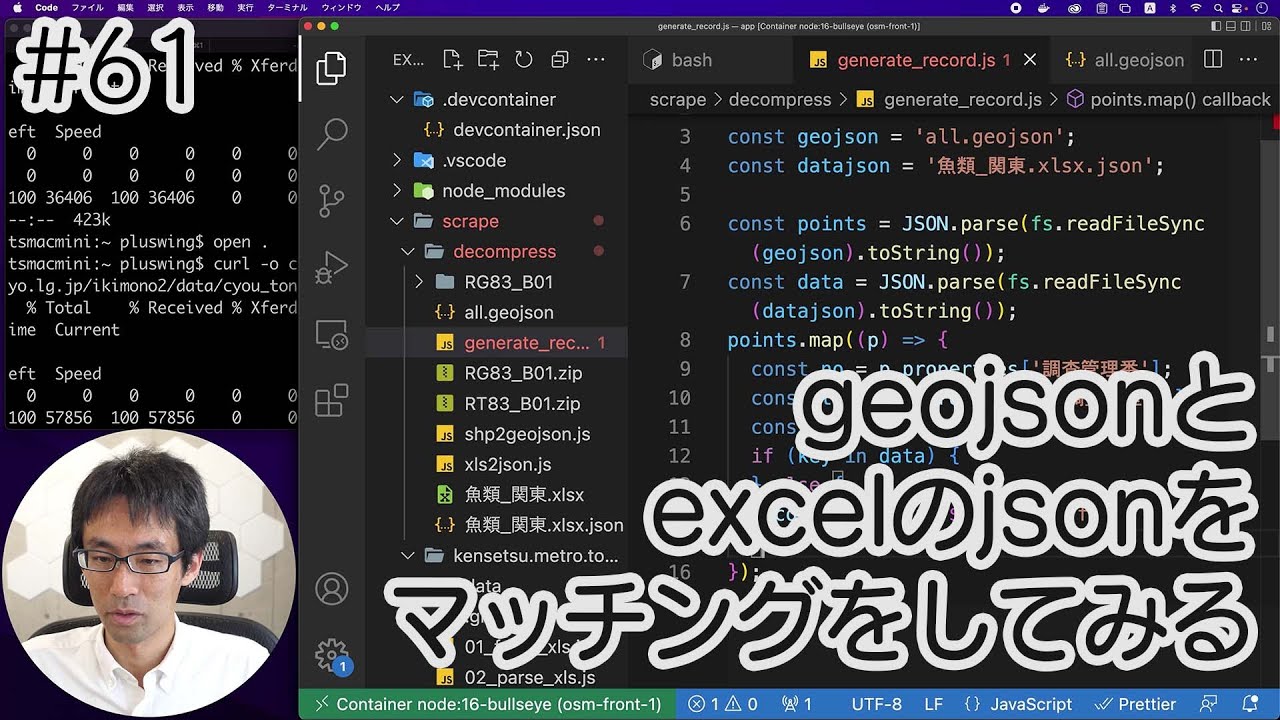
Task: Open the Accounts menu icon
Action: [x=331, y=589]
